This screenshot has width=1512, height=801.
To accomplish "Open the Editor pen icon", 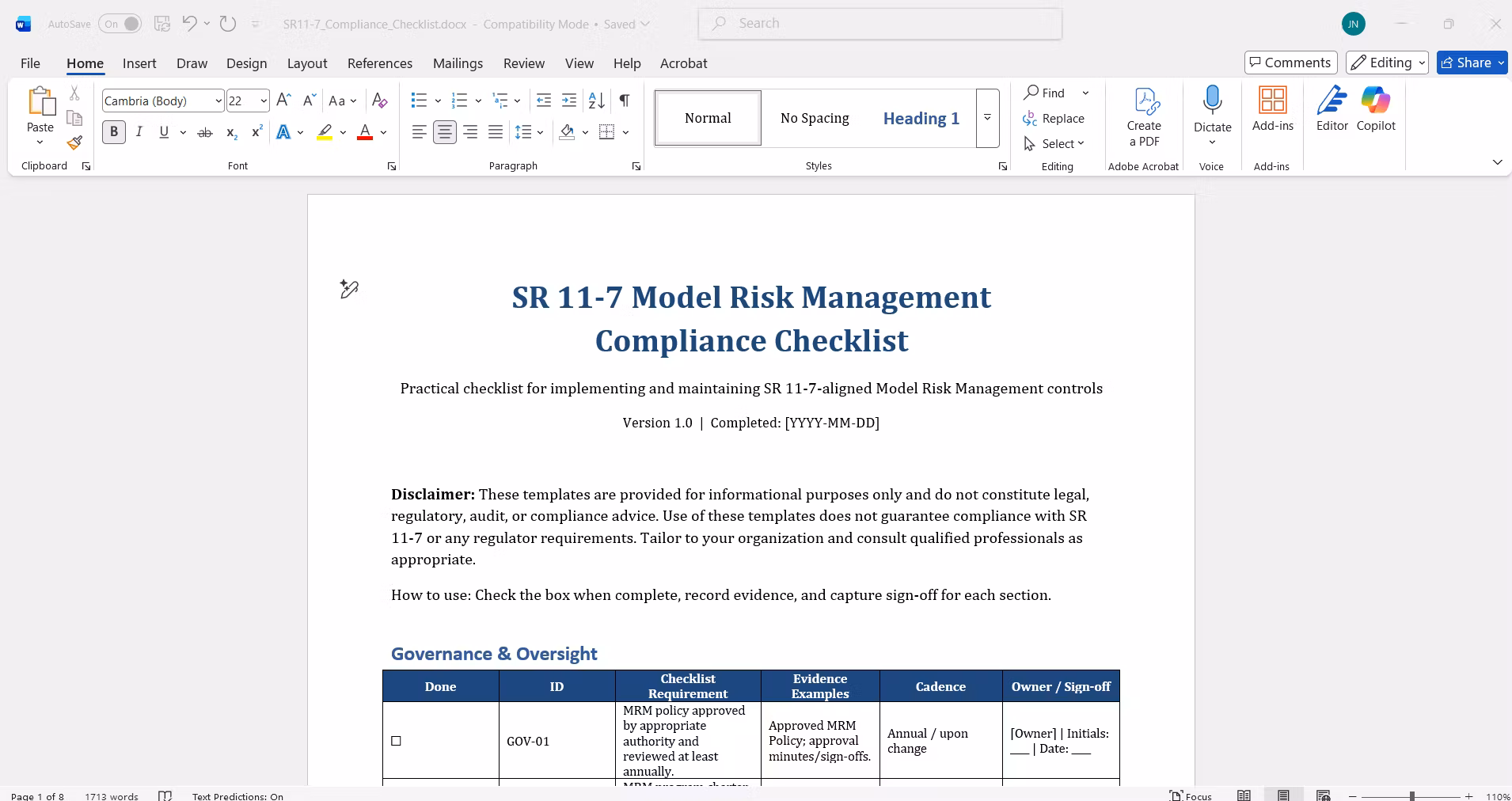I will point(1332,101).
